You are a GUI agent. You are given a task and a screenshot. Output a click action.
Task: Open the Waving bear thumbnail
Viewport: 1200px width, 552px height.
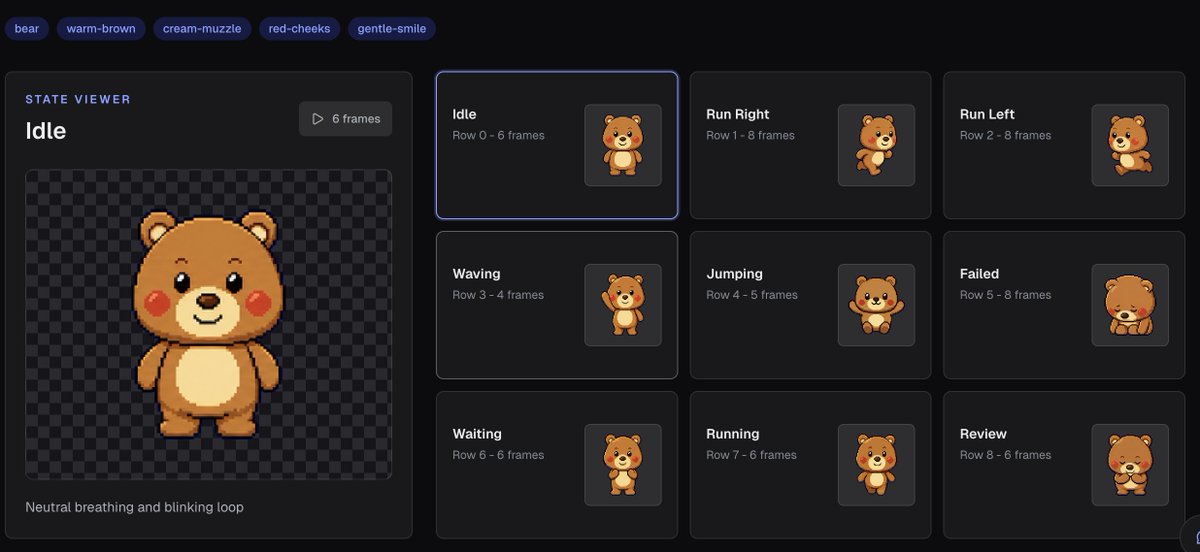(x=623, y=305)
